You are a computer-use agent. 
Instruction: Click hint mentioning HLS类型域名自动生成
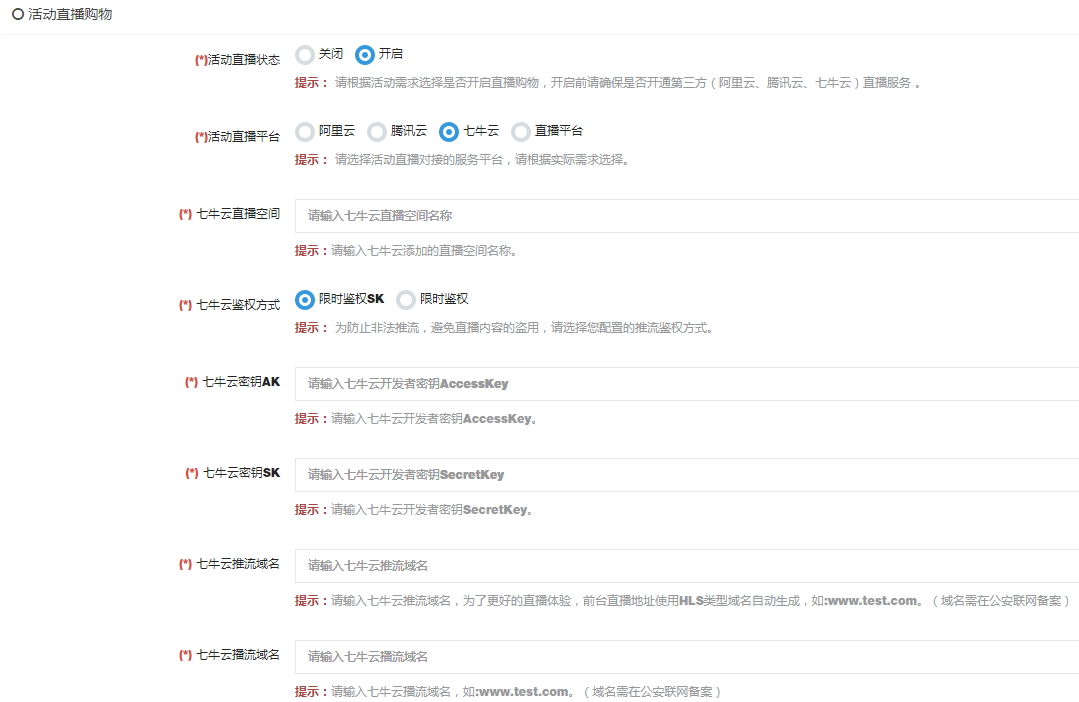point(684,601)
